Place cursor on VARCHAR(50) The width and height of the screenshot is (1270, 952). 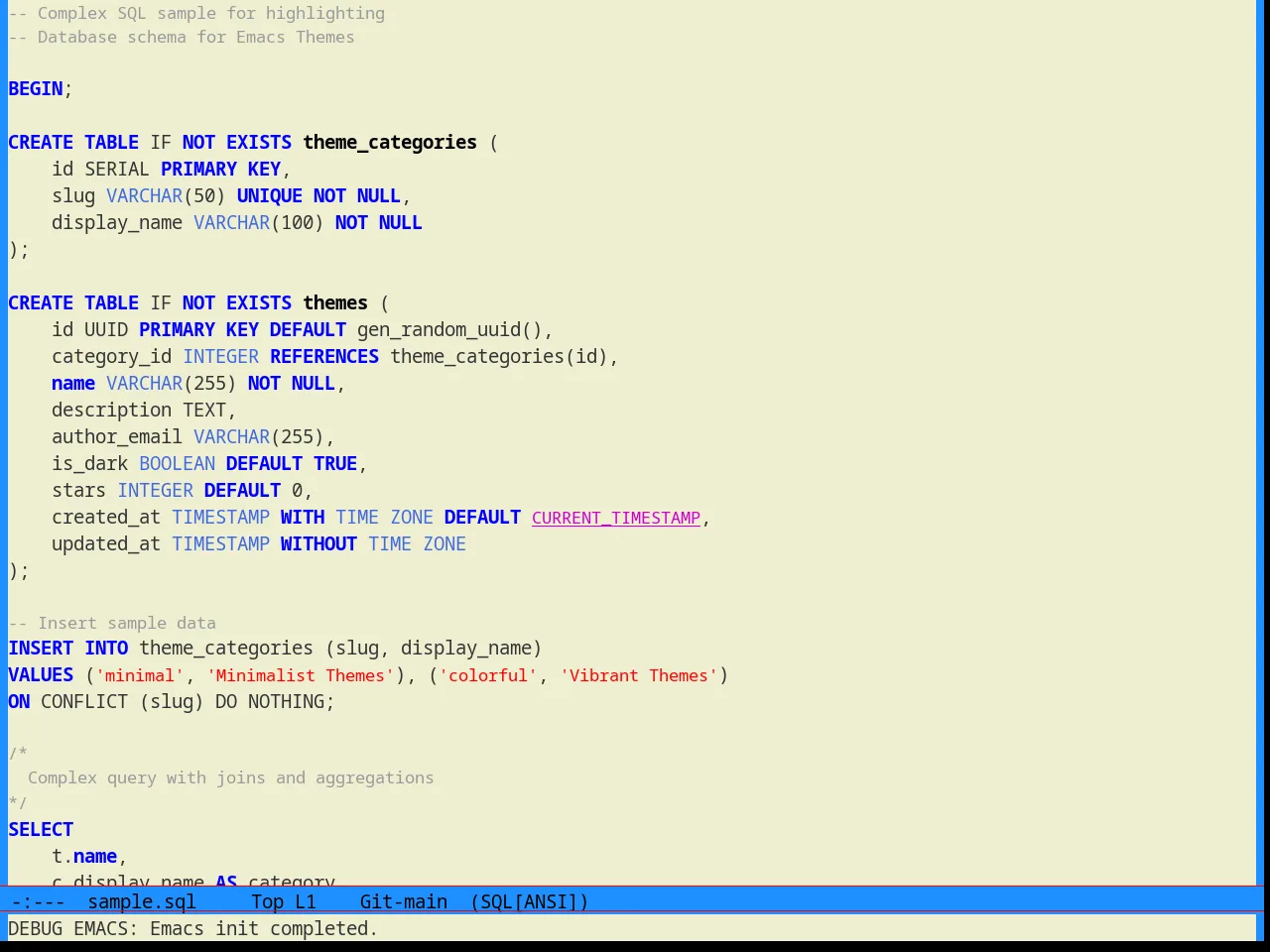point(166,196)
